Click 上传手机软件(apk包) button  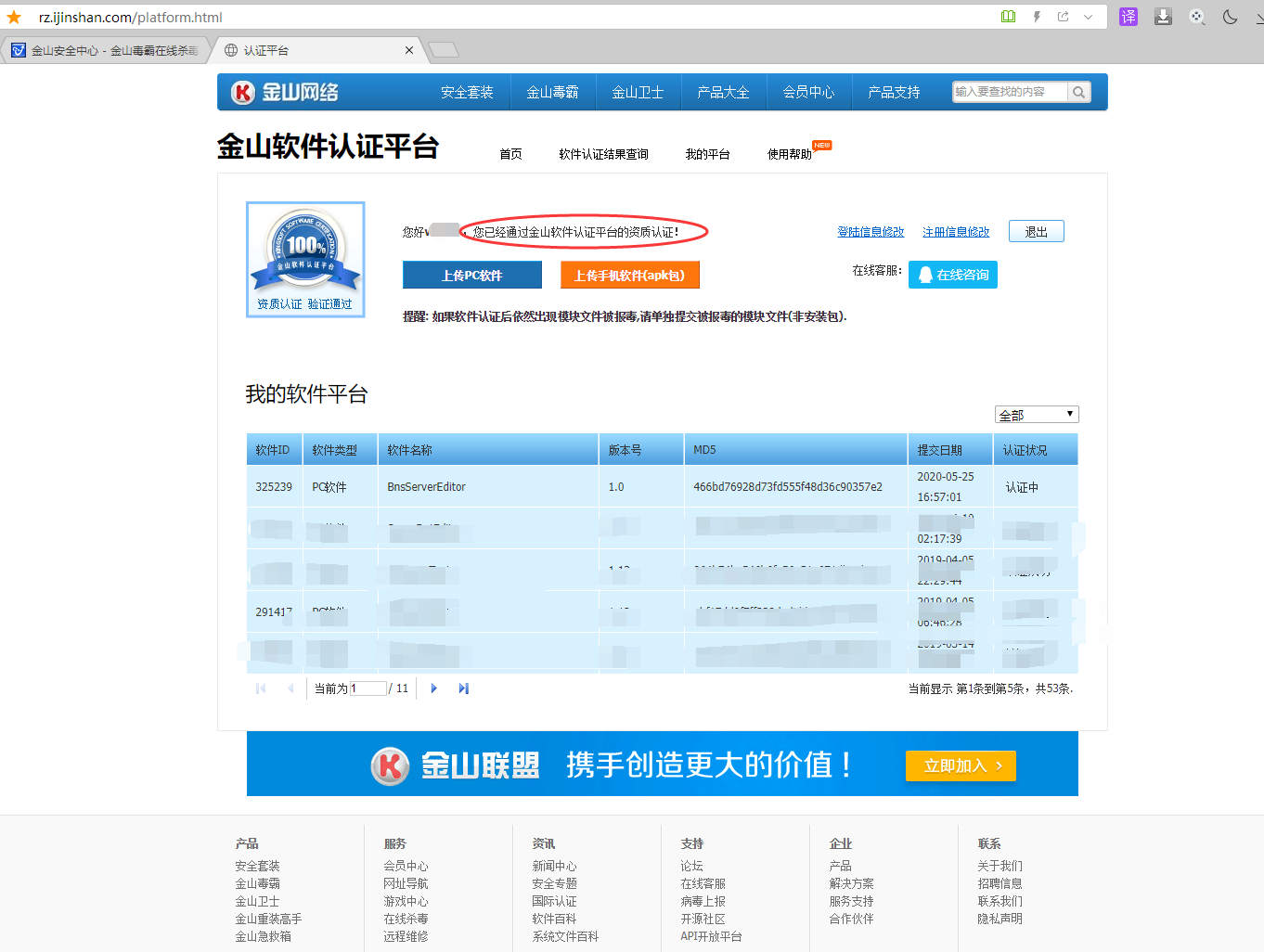pyautogui.click(x=629, y=275)
